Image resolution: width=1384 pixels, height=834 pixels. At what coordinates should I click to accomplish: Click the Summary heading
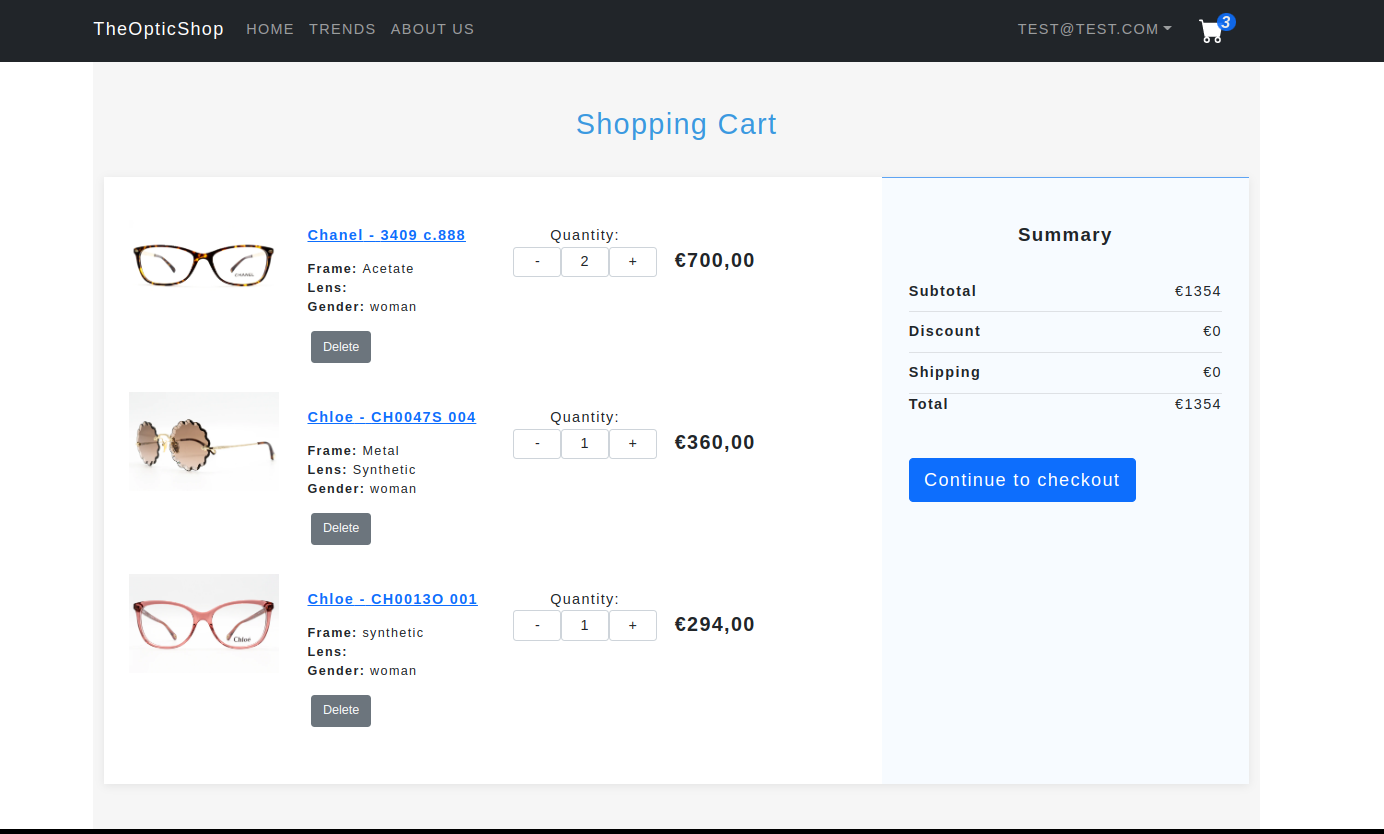click(x=1065, y=235)
